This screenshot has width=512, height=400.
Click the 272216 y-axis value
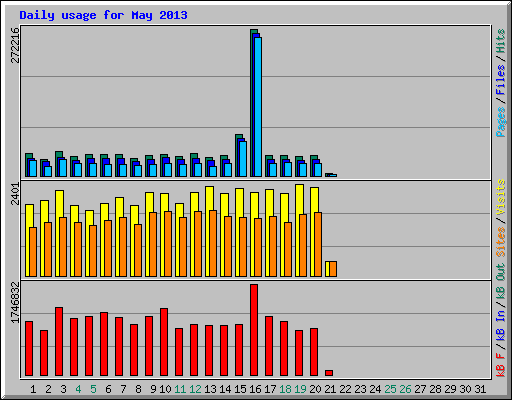pos(15,45)
